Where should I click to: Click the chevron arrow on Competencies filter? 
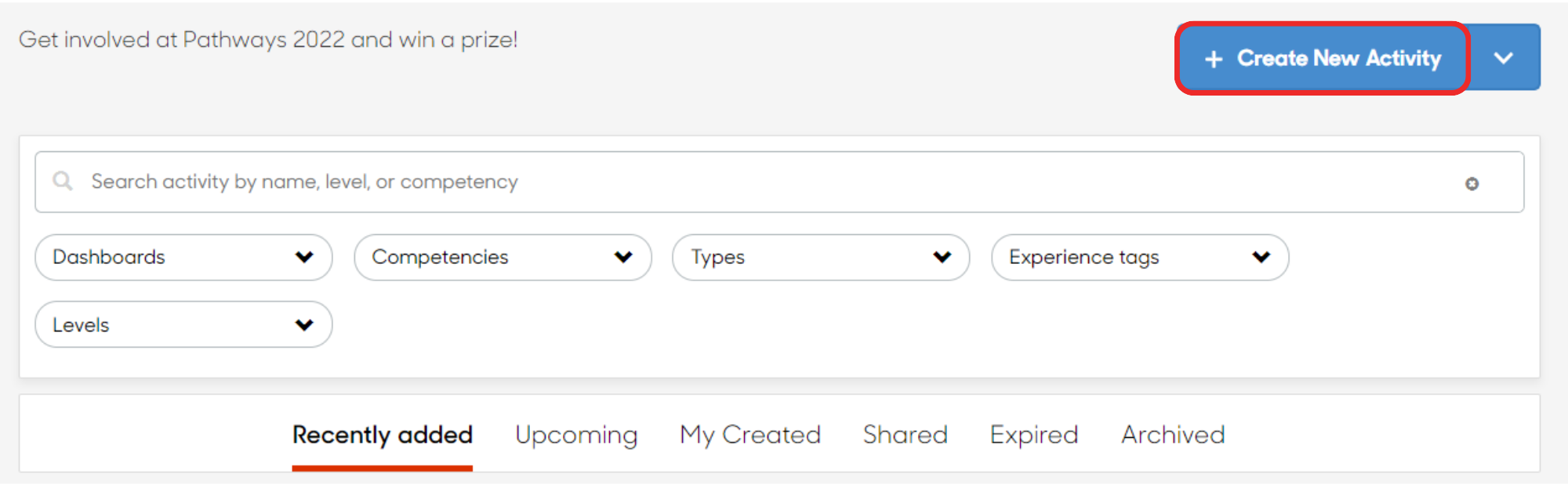tap(624, 257)
